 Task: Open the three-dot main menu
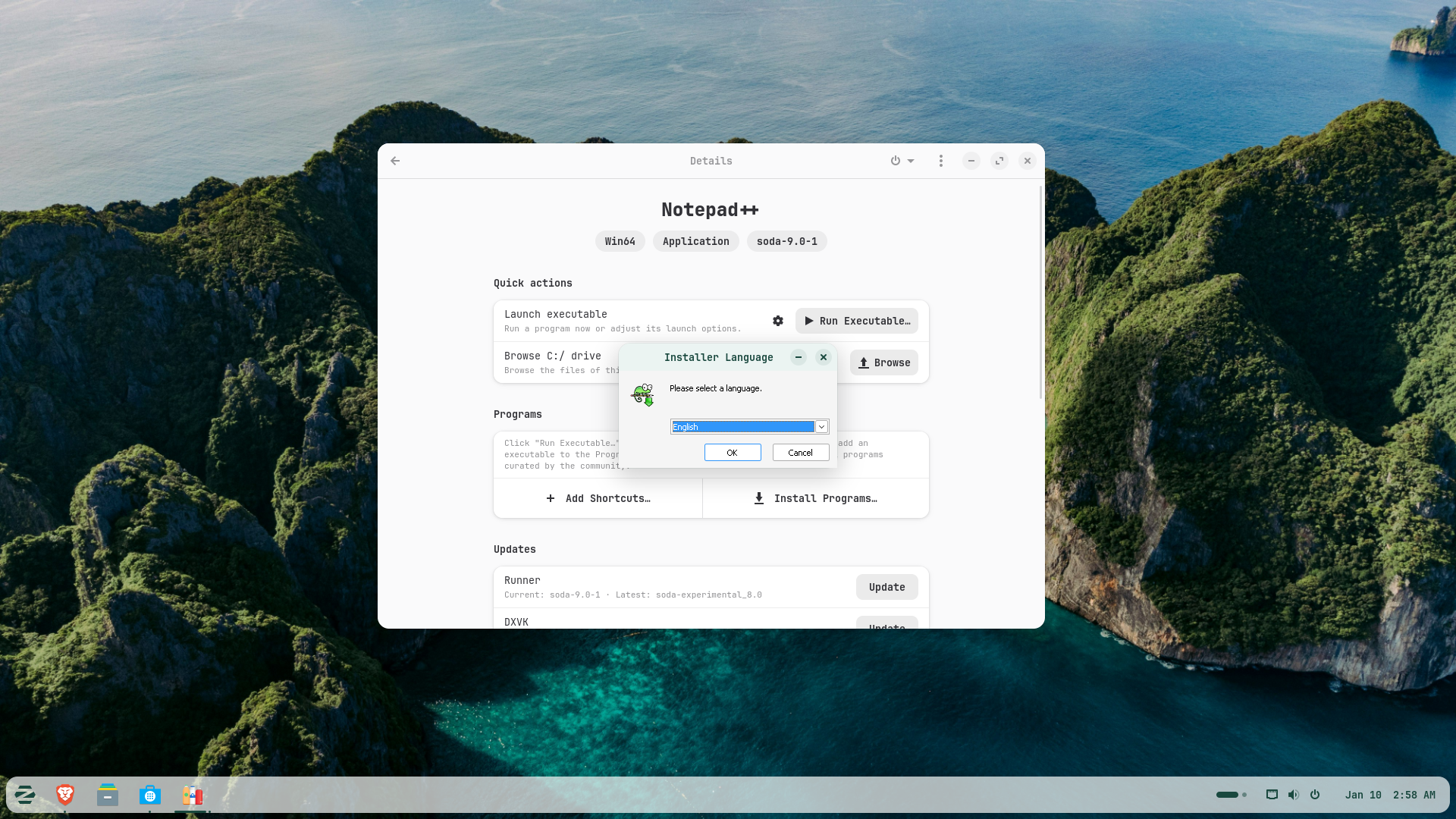click(940, 161)
